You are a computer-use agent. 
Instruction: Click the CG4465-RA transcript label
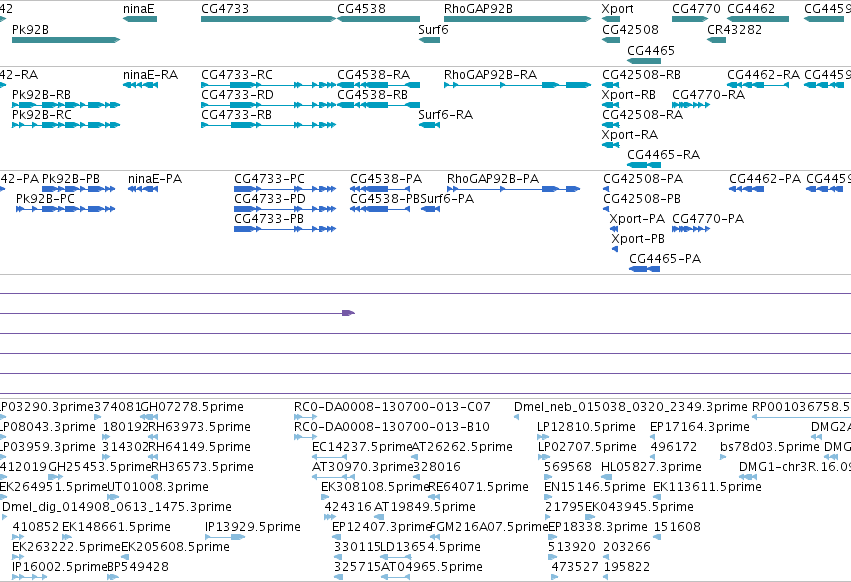point(663,155)
